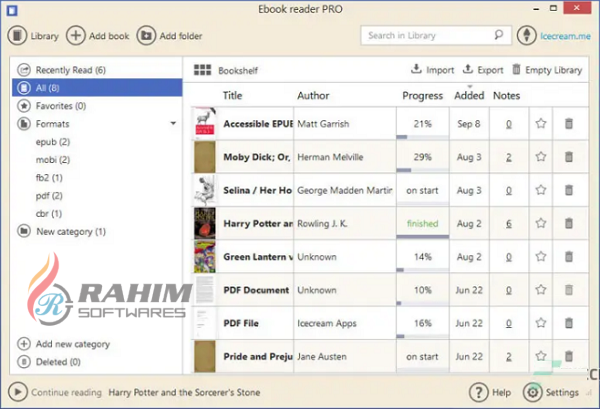This screenshot has height=409, width=600.
Task: Collapse the Formats section arrow
Action: pos(173,123)
